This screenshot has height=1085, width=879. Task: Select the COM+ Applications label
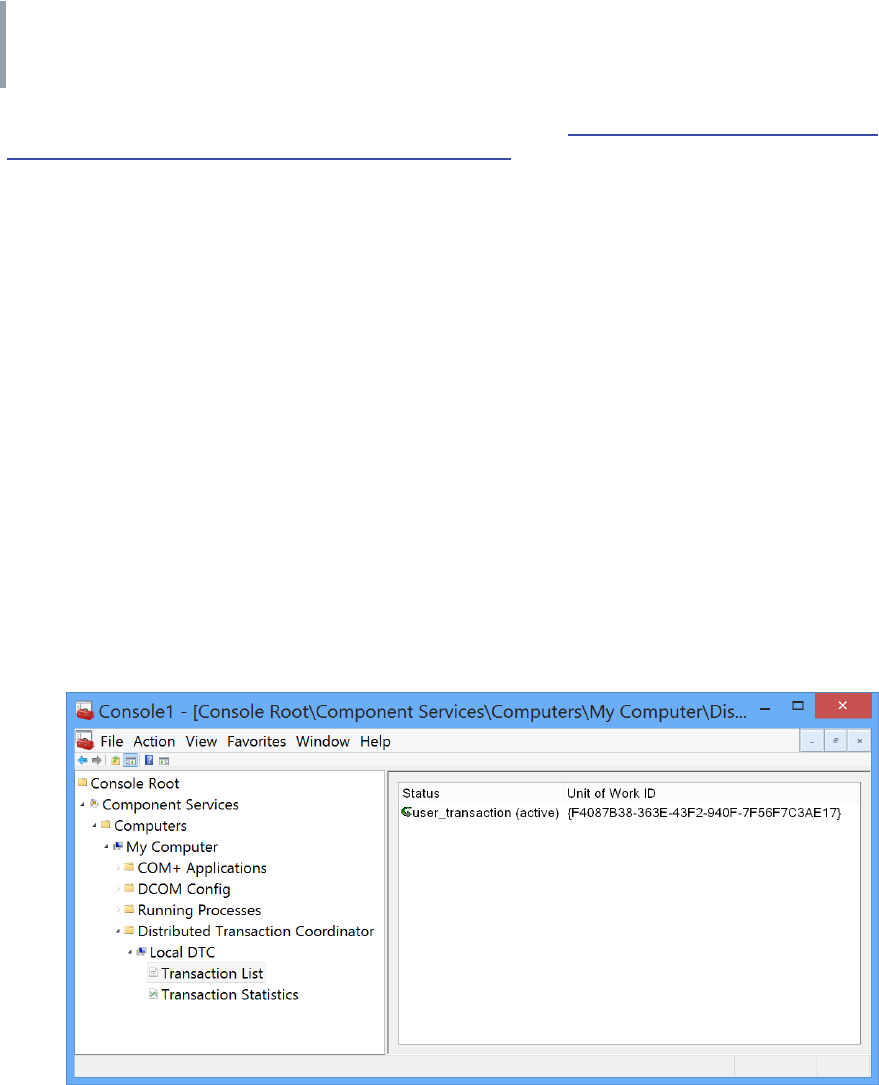202,868
